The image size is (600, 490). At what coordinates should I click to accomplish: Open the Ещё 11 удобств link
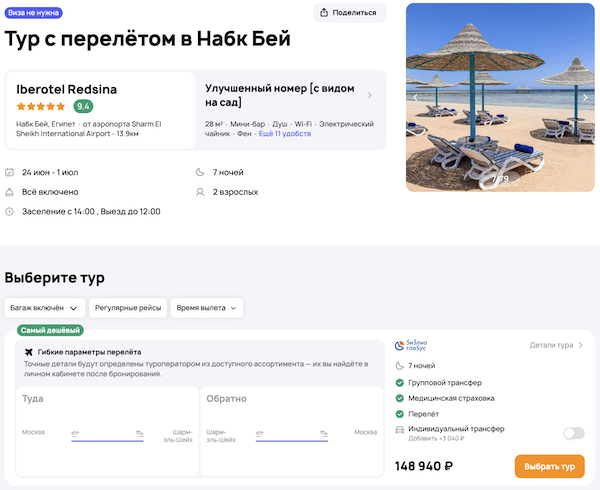[x=285, y=133]
